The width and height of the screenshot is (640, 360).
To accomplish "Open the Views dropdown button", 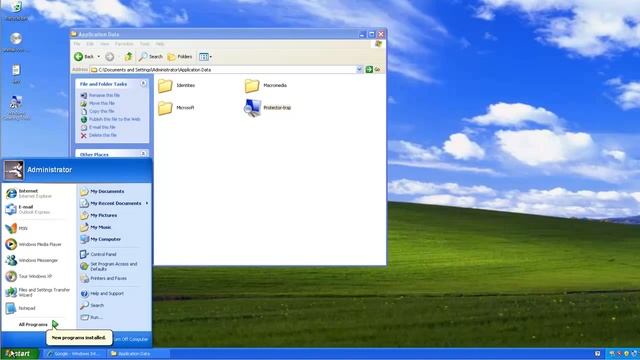I will [x=205, y=57].
